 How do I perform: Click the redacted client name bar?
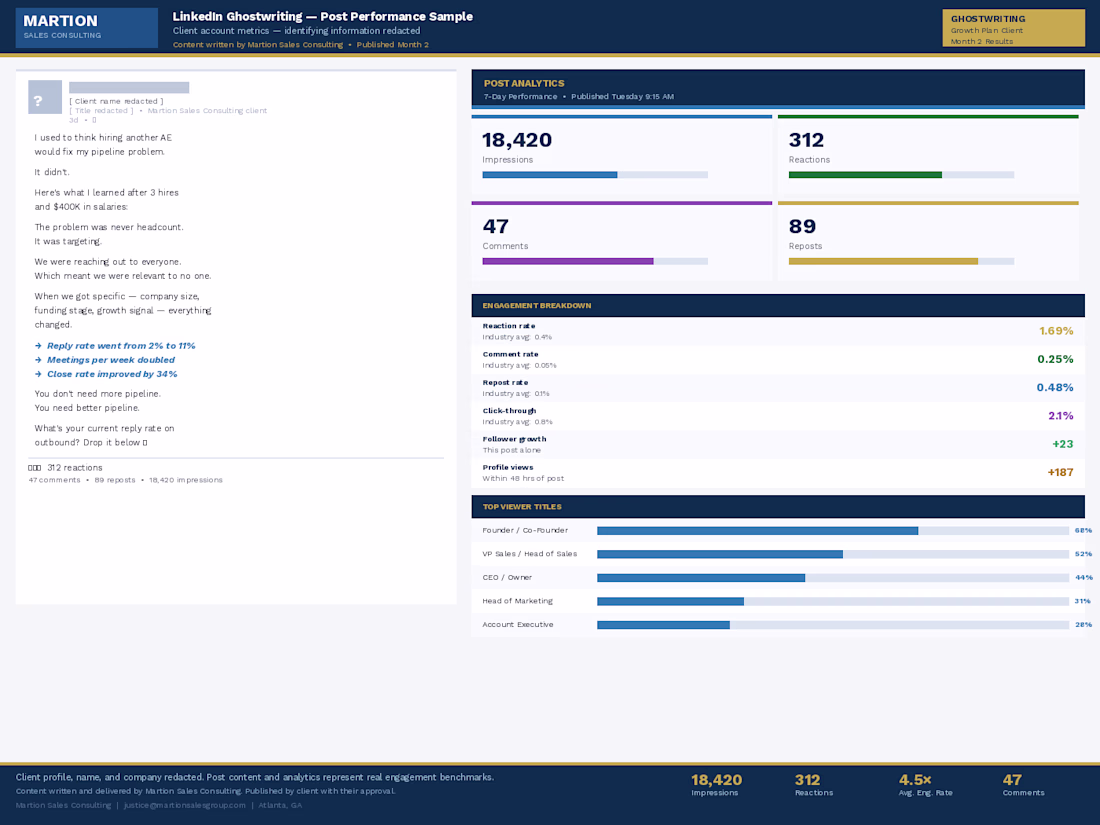[x=129, y=88]
